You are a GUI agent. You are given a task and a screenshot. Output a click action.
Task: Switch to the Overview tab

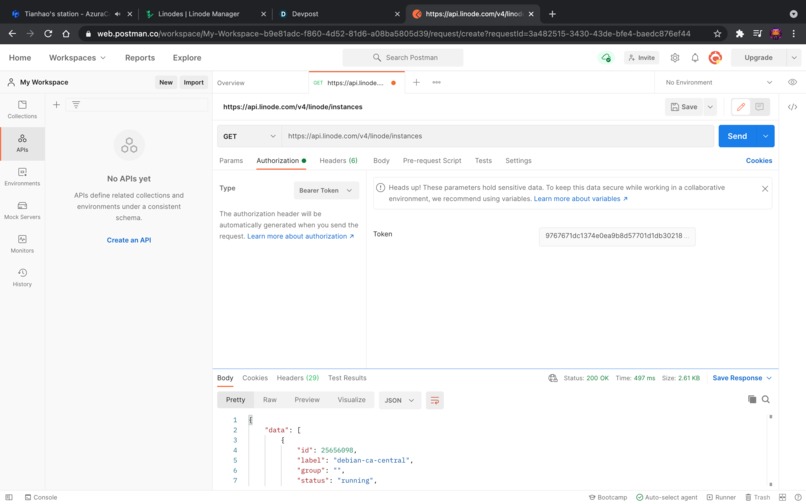click(x=231, y=83)
